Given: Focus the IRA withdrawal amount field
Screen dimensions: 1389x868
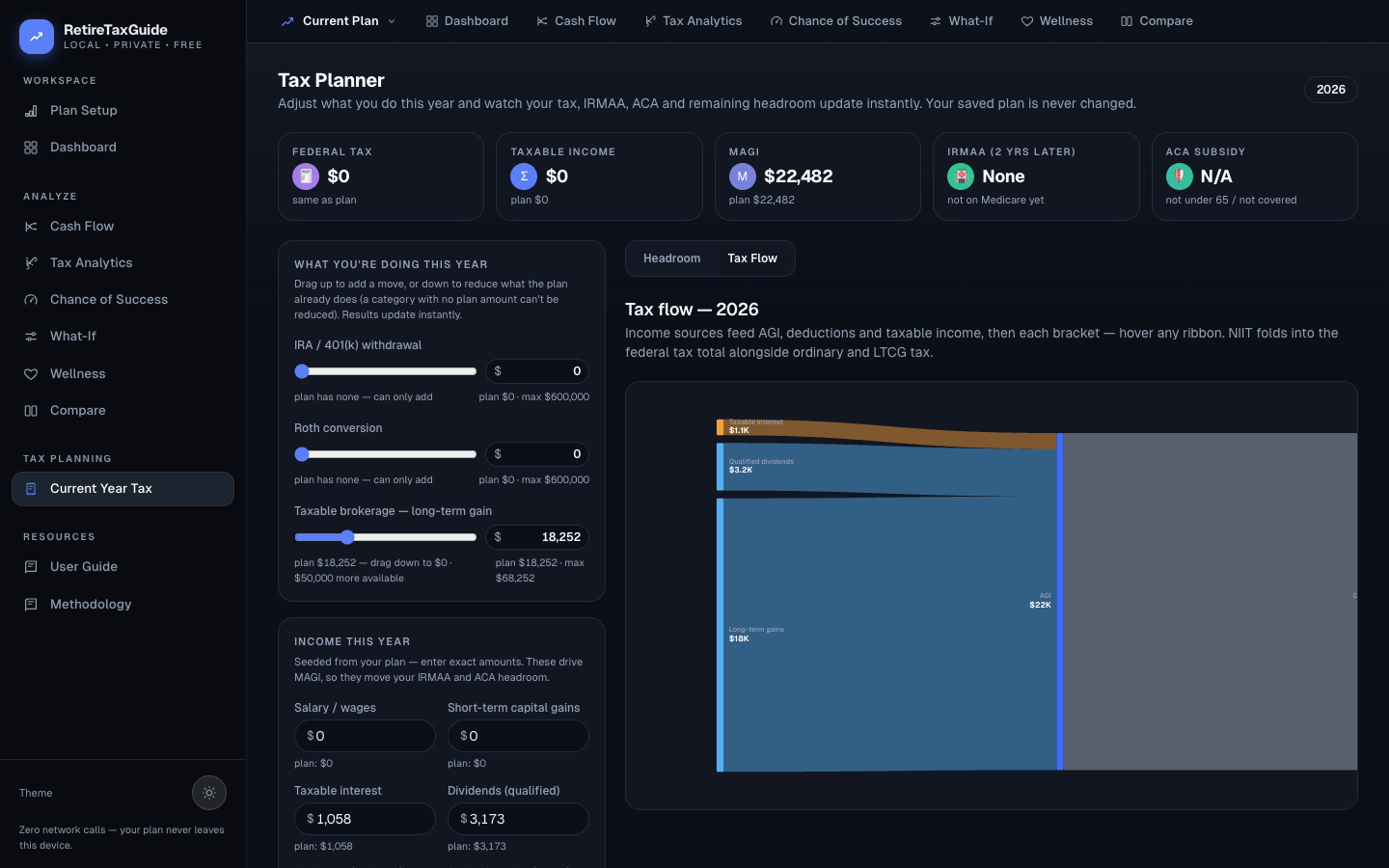Looking at the screenshot, I should coord(537,371).
